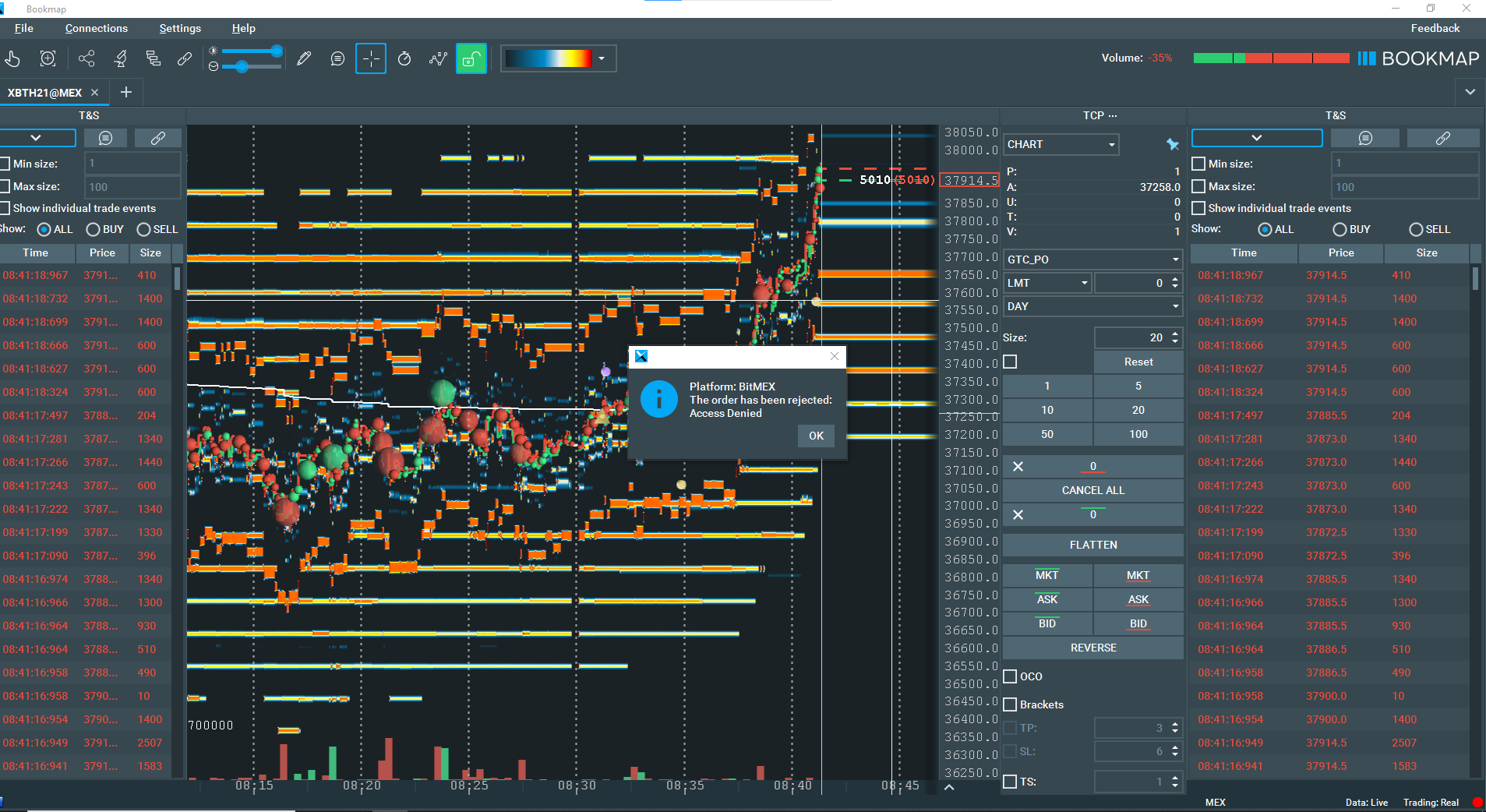Click the red recording indicator in status bar
Screen dimensions: 1486x812
[x=1477, y=802]
